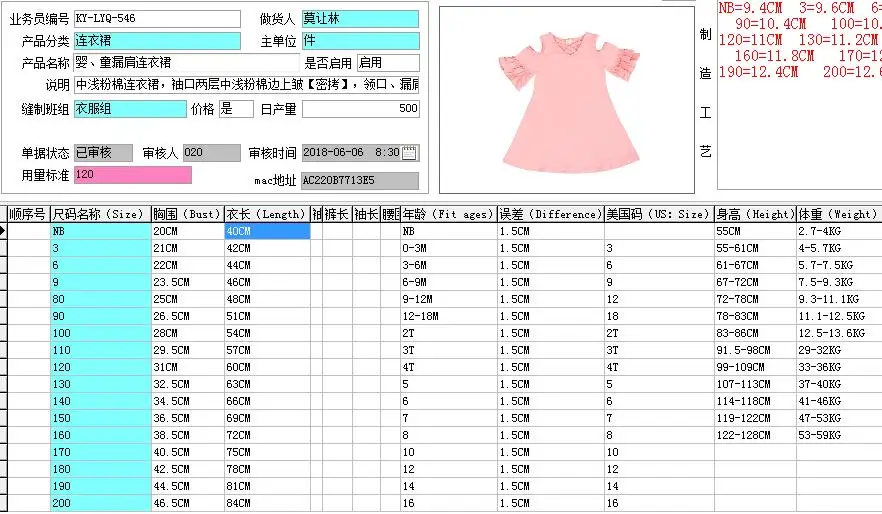
Task: Click the 胸围 (Bust) column header
Action: click(x=187, y=214)
